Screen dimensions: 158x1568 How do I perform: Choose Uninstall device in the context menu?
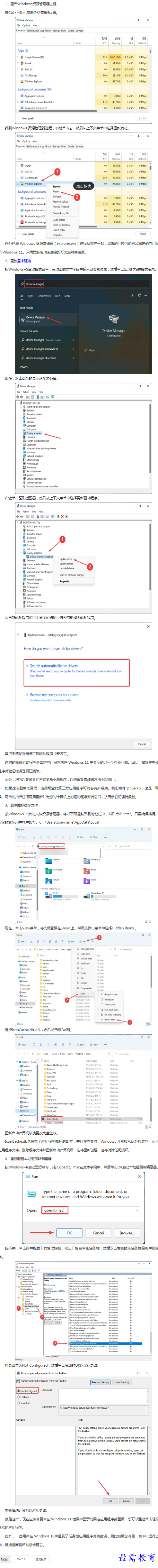tap(67, 568)
